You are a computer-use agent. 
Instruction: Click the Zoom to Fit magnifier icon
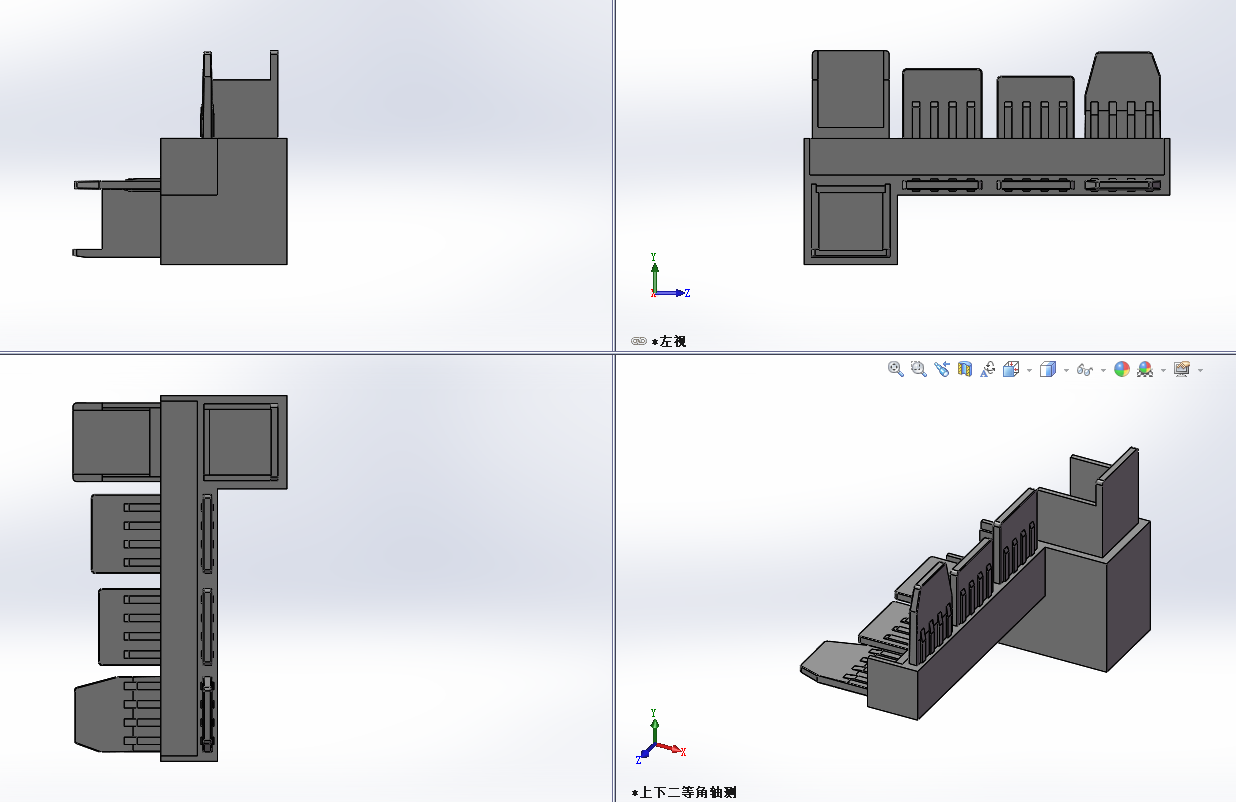tap(895, 369)
